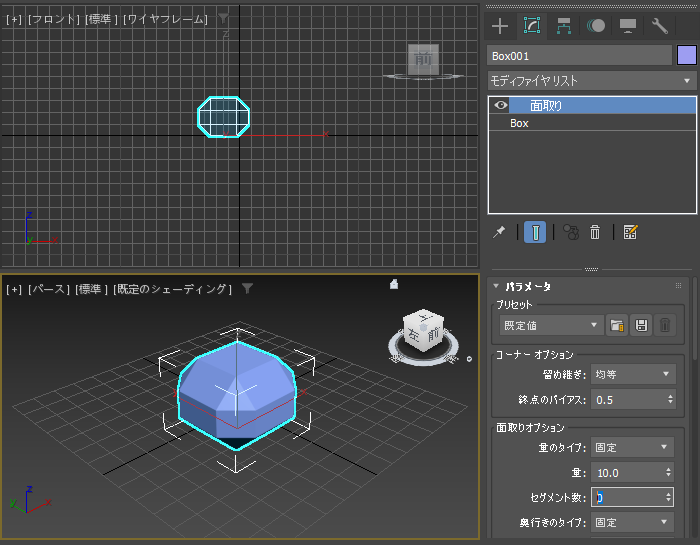Click the セグメント数 input field

coord(628,497)
